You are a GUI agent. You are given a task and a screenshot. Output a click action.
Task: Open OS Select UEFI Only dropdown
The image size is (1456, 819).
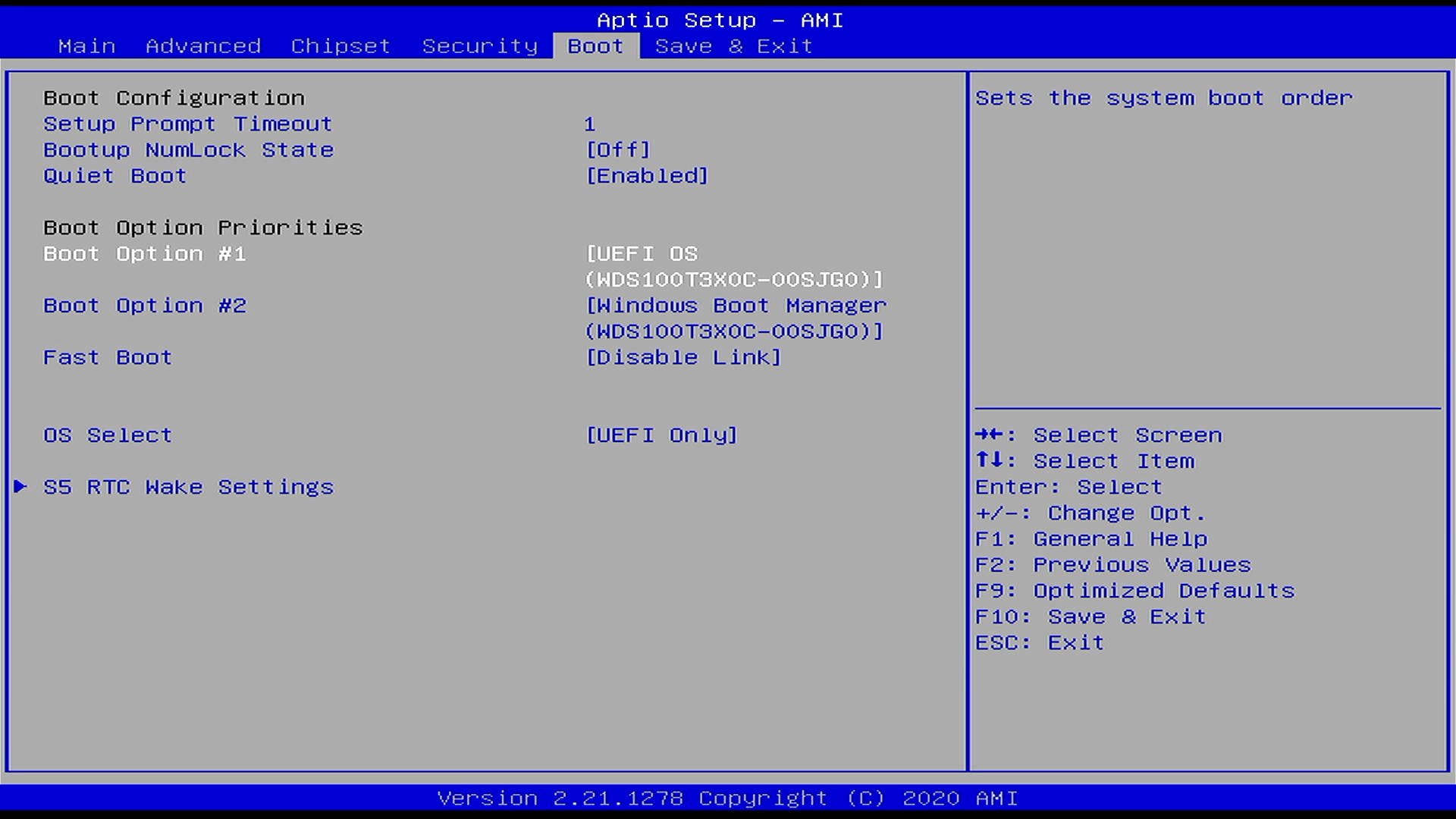point(661,435)
